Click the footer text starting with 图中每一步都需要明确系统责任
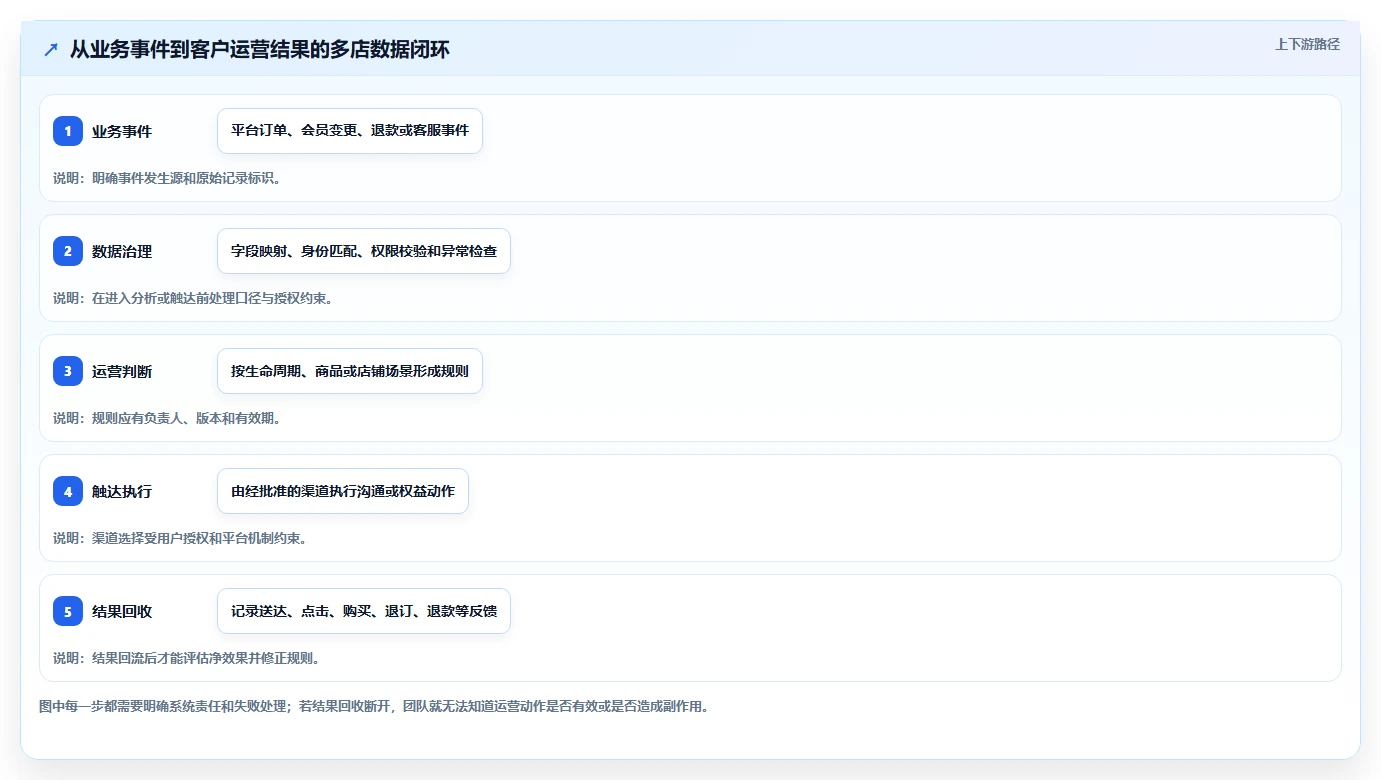Viewport: 1381px width, 780px height. click(x=374, y=706)
